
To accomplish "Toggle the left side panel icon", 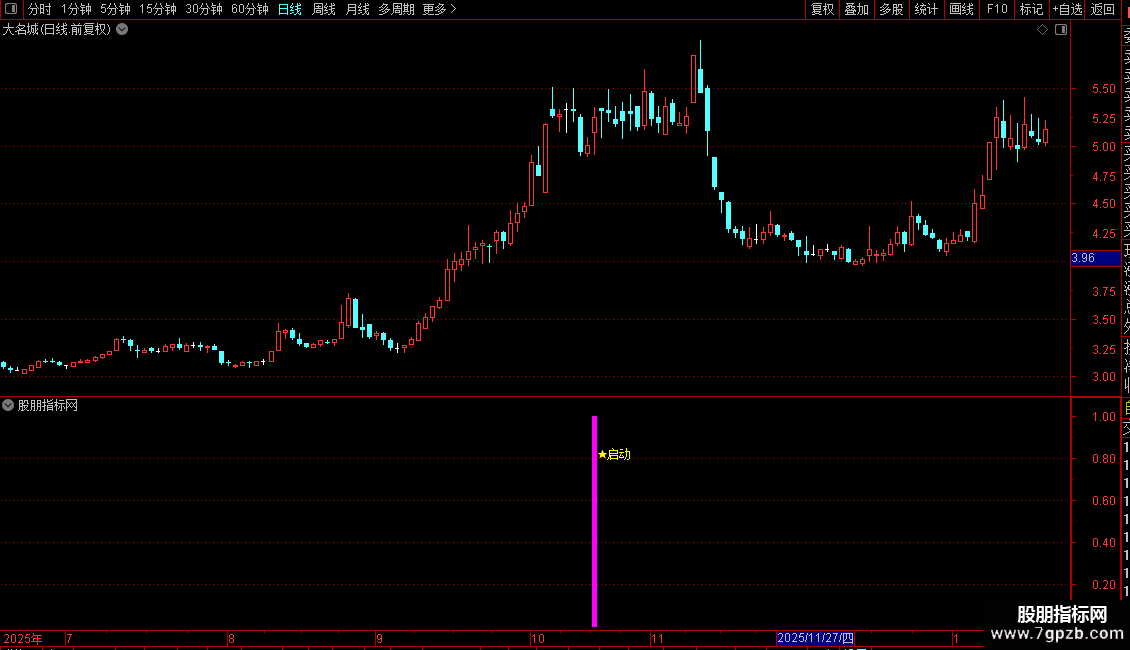I will 11,9.
